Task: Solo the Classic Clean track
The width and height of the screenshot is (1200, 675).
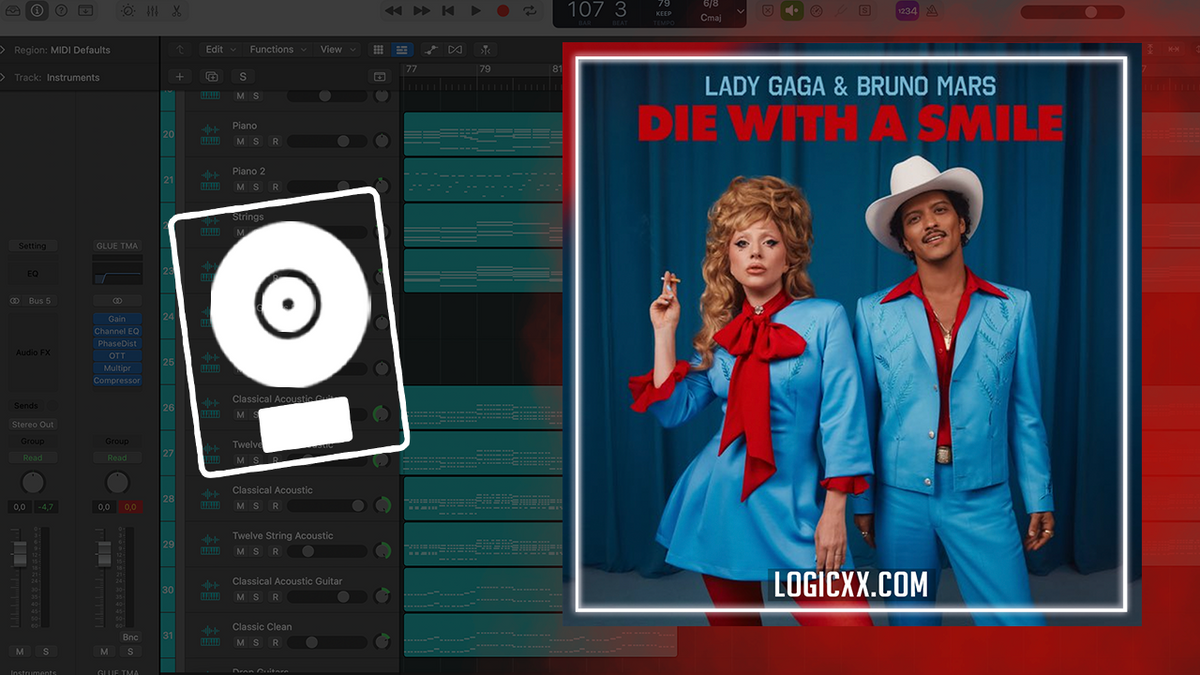Action: [x=256, y=643]
